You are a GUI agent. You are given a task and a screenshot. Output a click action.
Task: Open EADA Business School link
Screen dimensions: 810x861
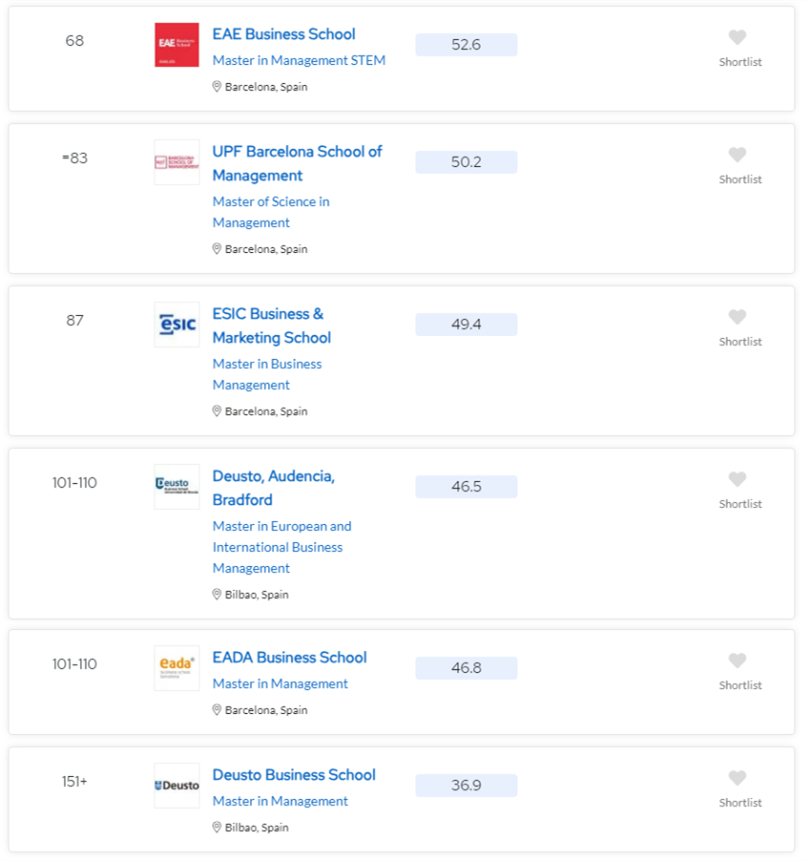click(289, 657)
